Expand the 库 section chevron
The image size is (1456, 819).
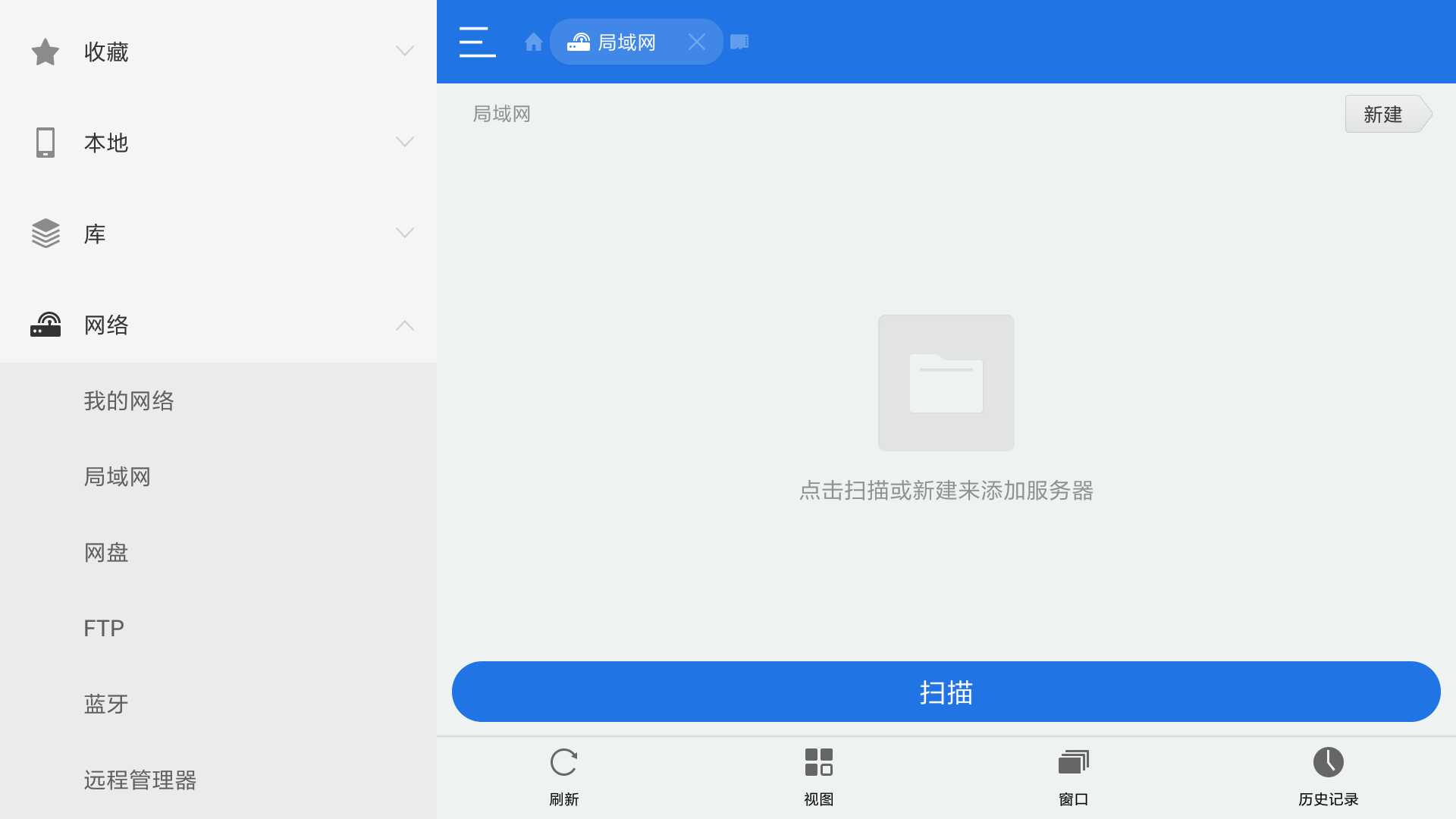click(405, 233)
